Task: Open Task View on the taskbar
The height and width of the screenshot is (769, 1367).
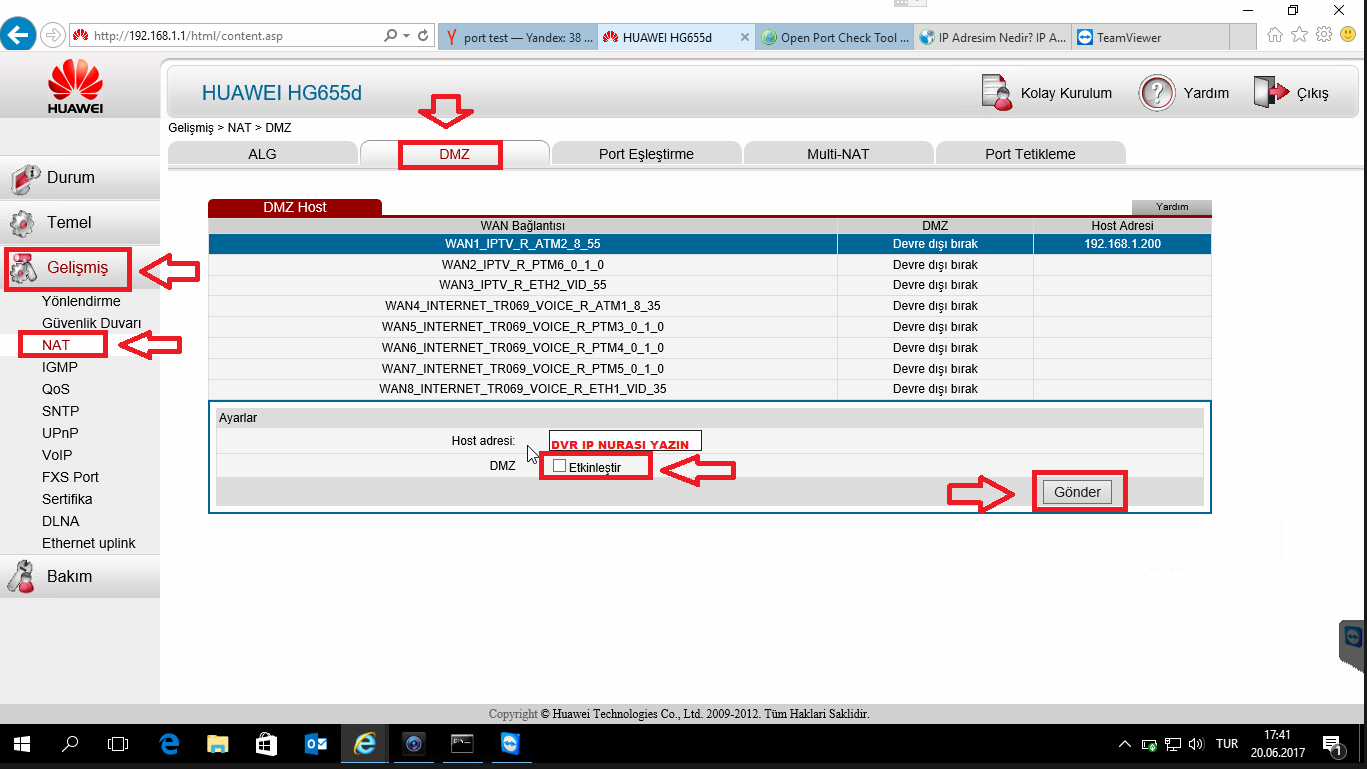Action: coord(118,744)
